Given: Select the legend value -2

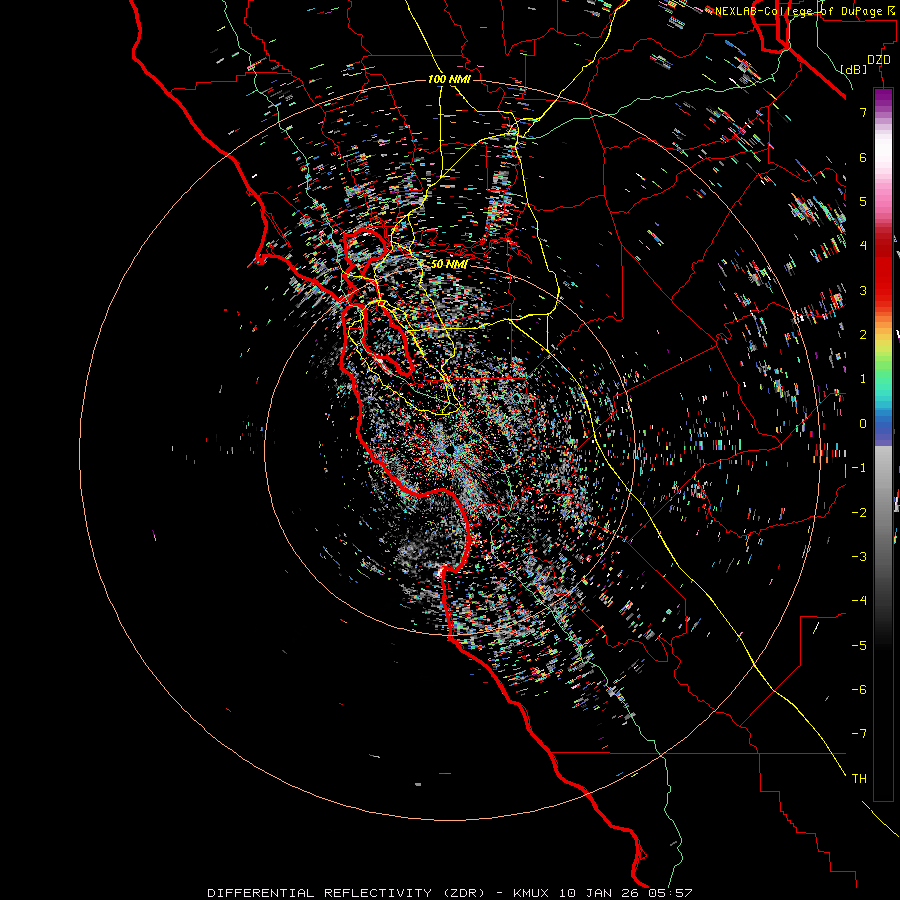Looking at the screenshot, I should [x=859, y=513].
